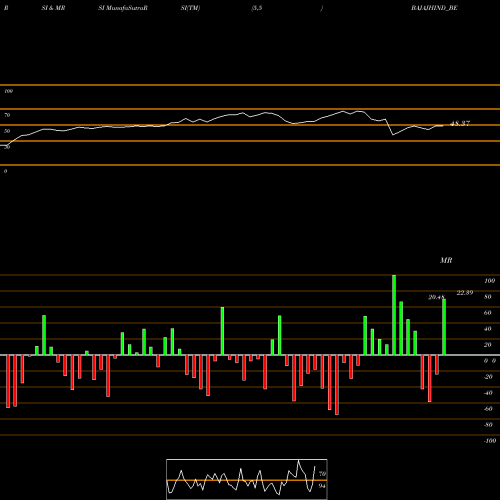Viewport: 500px width, 500px height.
Task: Click the 22.39 value in MR panel
Action: pos(465,293)
